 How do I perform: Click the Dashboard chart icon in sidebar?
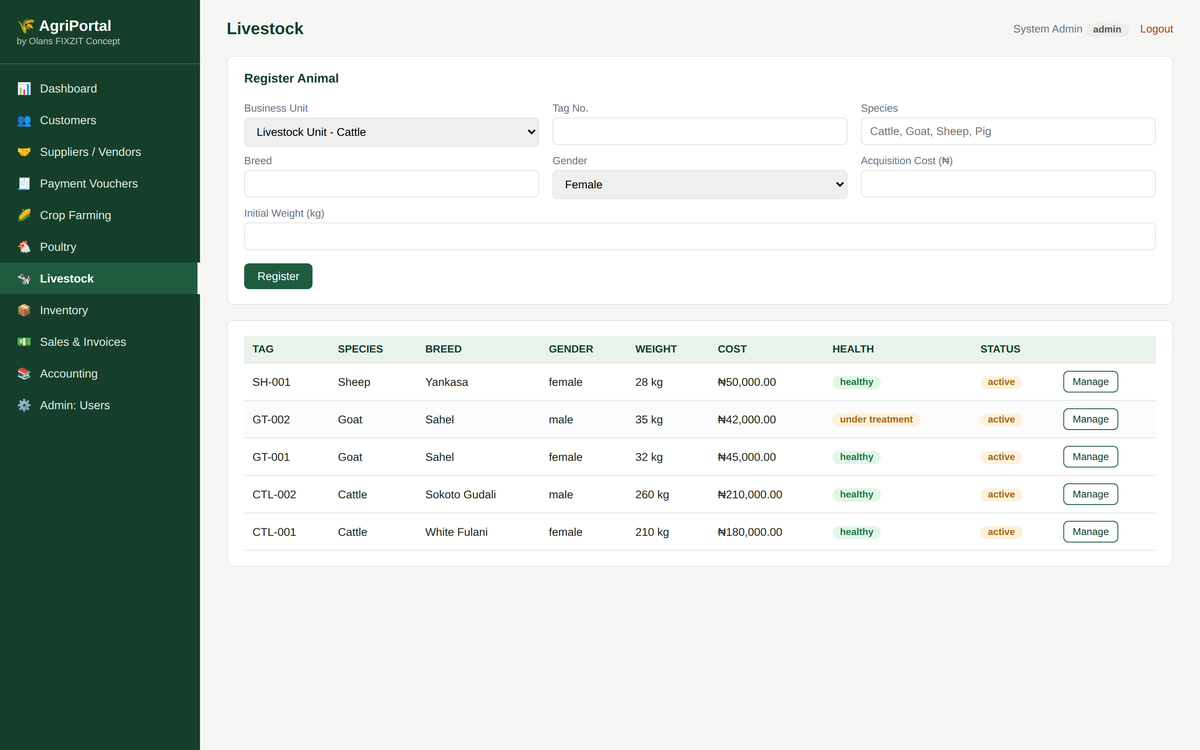point(24,89)
